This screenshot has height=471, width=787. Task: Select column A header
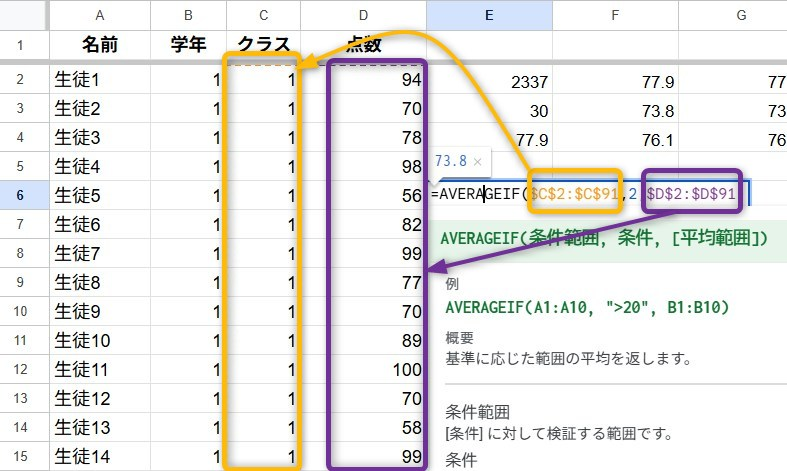[x=99, y=14]
